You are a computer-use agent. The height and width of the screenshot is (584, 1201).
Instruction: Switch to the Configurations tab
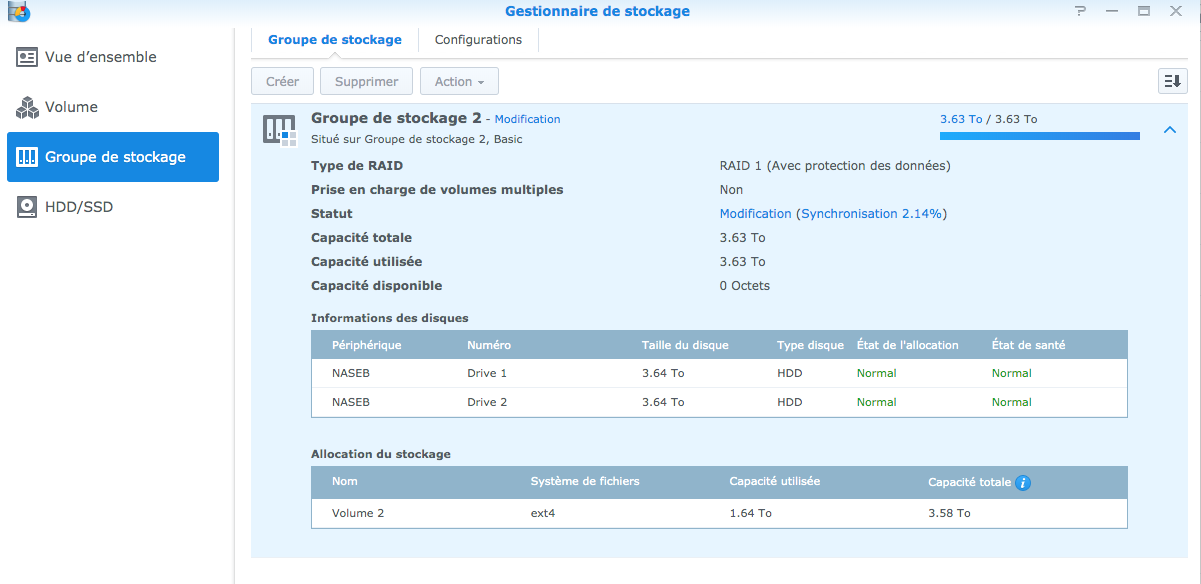(x=478, y=40)
